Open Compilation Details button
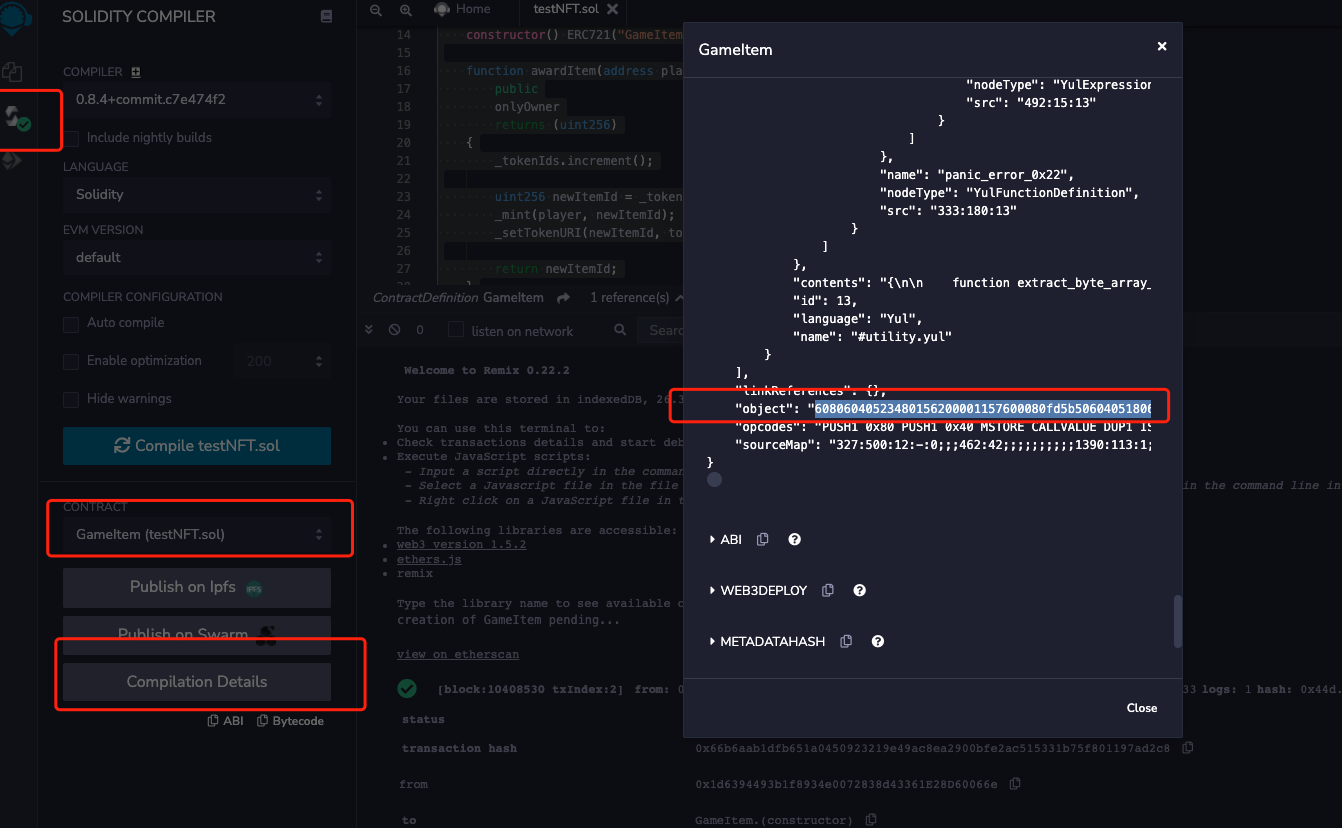Screen dimensions: 1342x828 197,682
